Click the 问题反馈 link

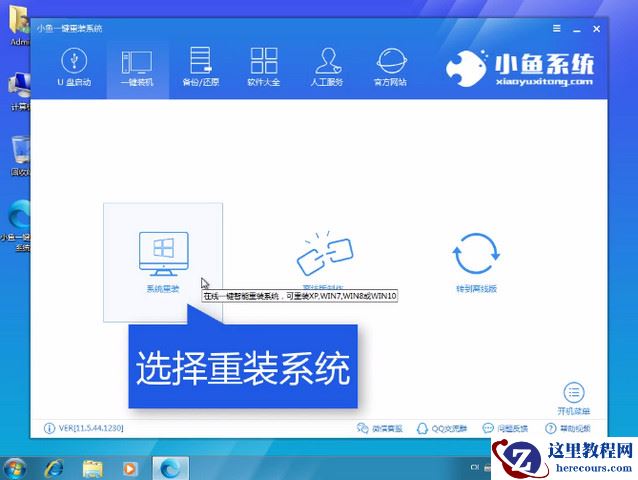click(x=505, y=428)
